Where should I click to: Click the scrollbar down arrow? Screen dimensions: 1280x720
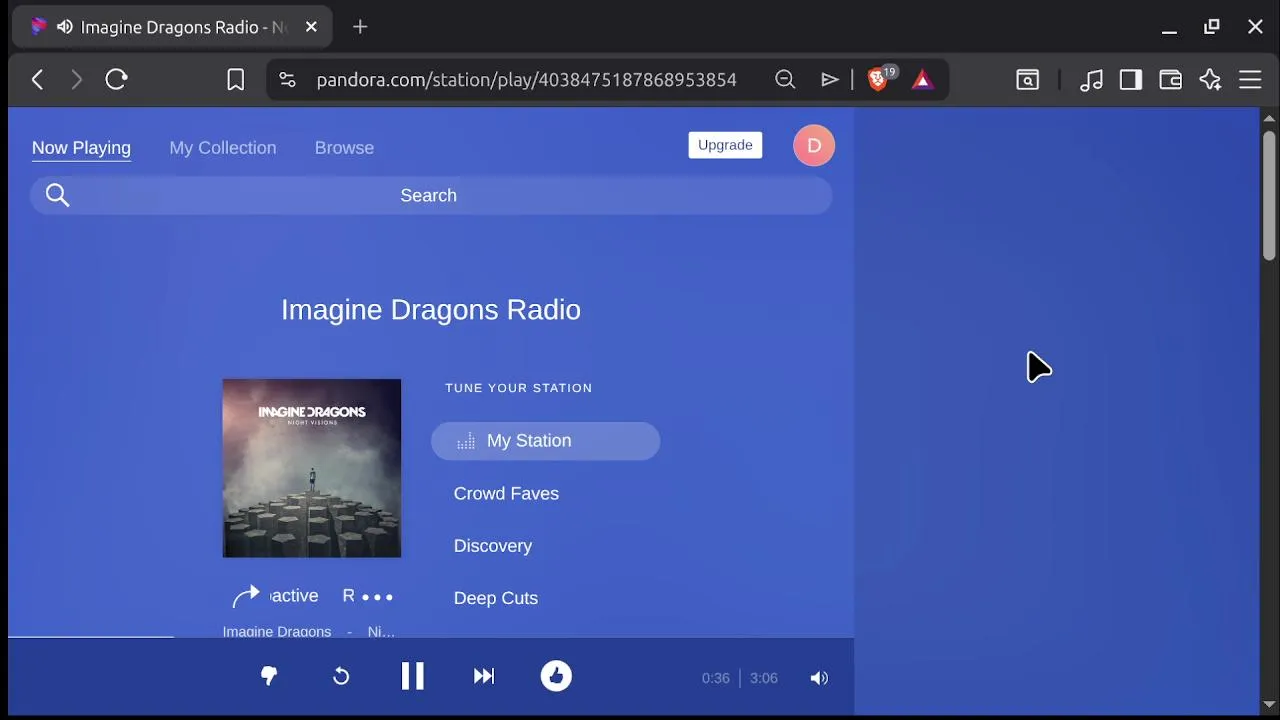pyautogui.click(x=1269, y=705)
